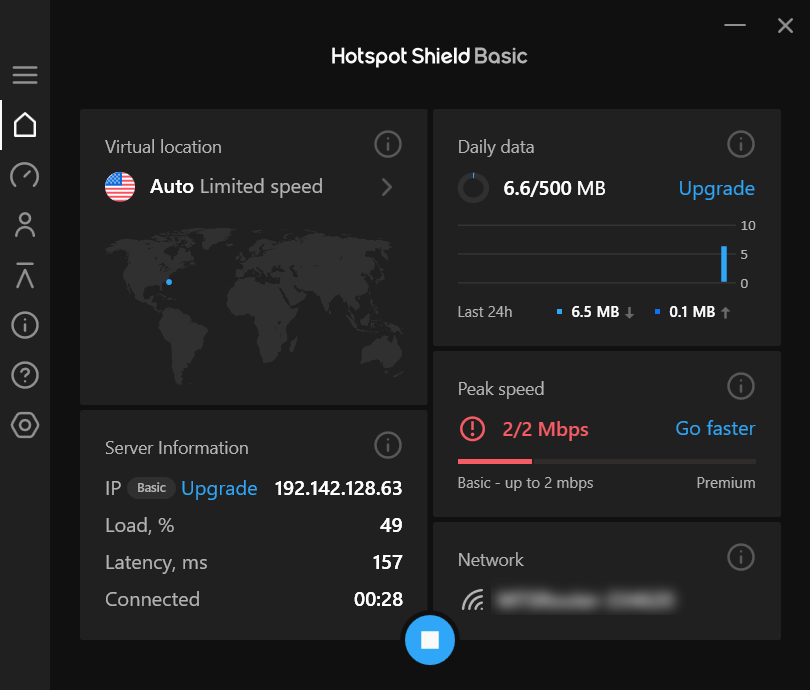
Task: Click the Hotspot Shield Basic title
Action: coord(429,56)
